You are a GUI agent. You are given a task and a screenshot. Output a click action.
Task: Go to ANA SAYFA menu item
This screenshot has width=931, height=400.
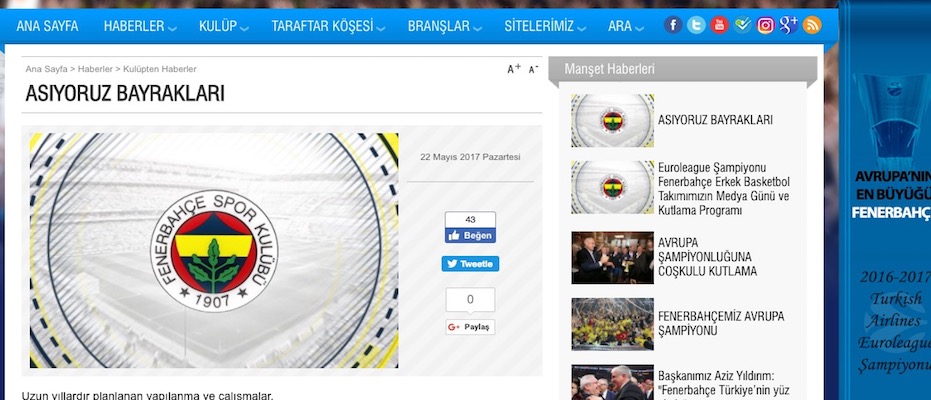[x=47, y=26]
